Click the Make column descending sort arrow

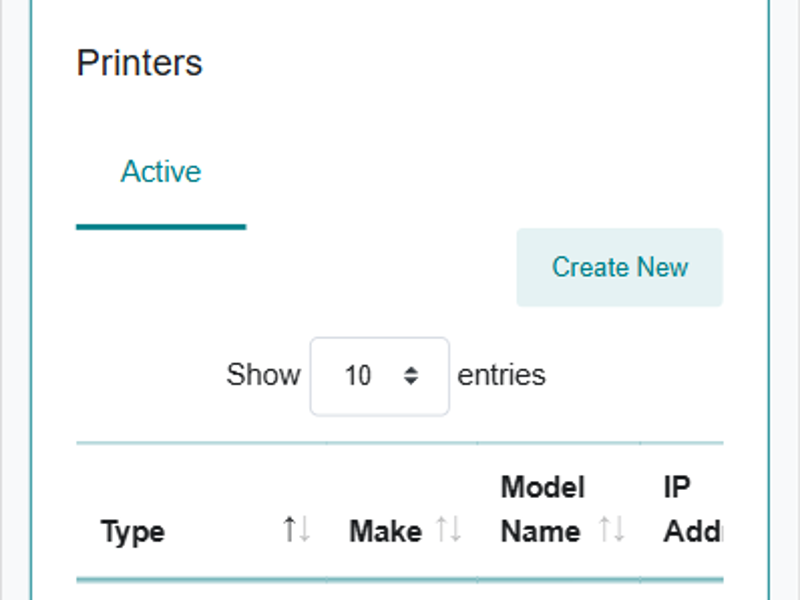(454, 530)
